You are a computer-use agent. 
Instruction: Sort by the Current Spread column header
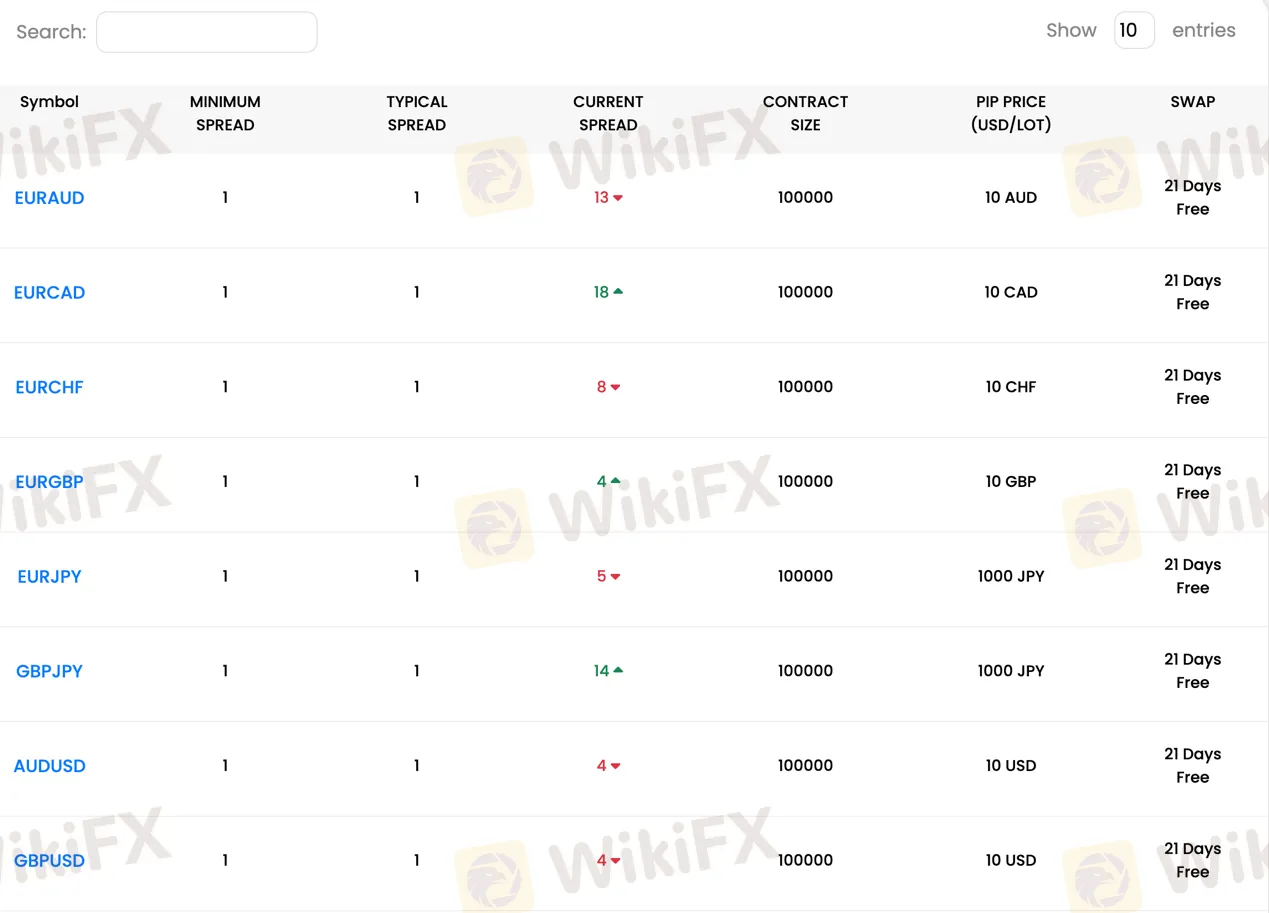click(x=608, y=113)
